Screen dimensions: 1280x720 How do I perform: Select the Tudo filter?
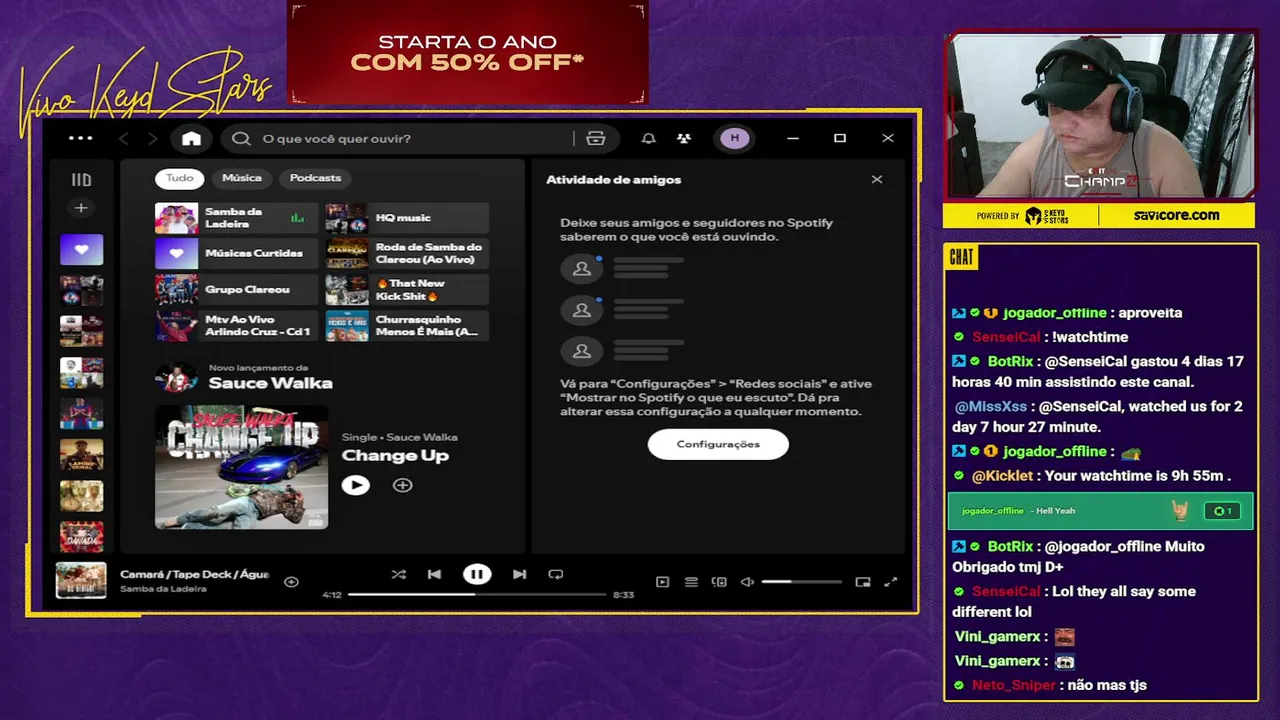click(180, 178)
